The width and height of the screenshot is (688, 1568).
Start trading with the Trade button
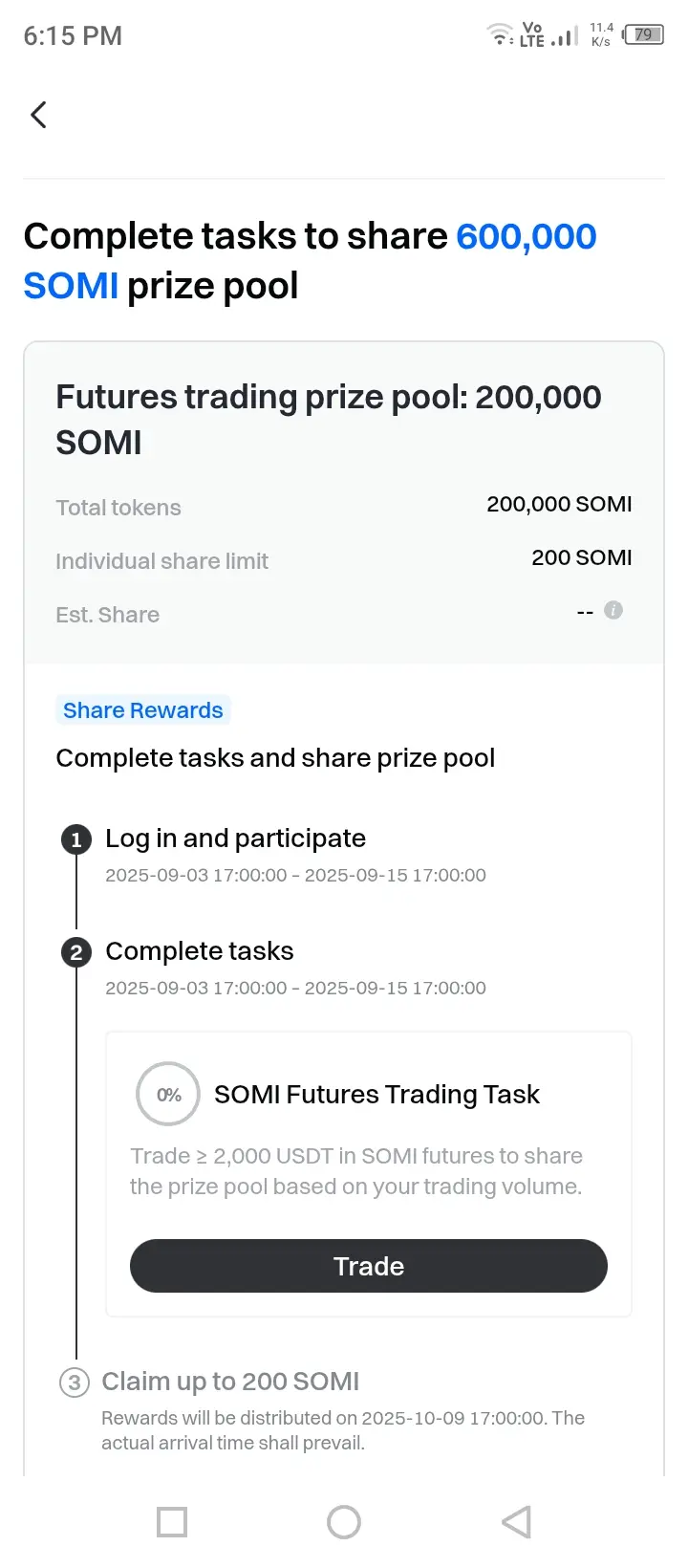[369, 1266]
